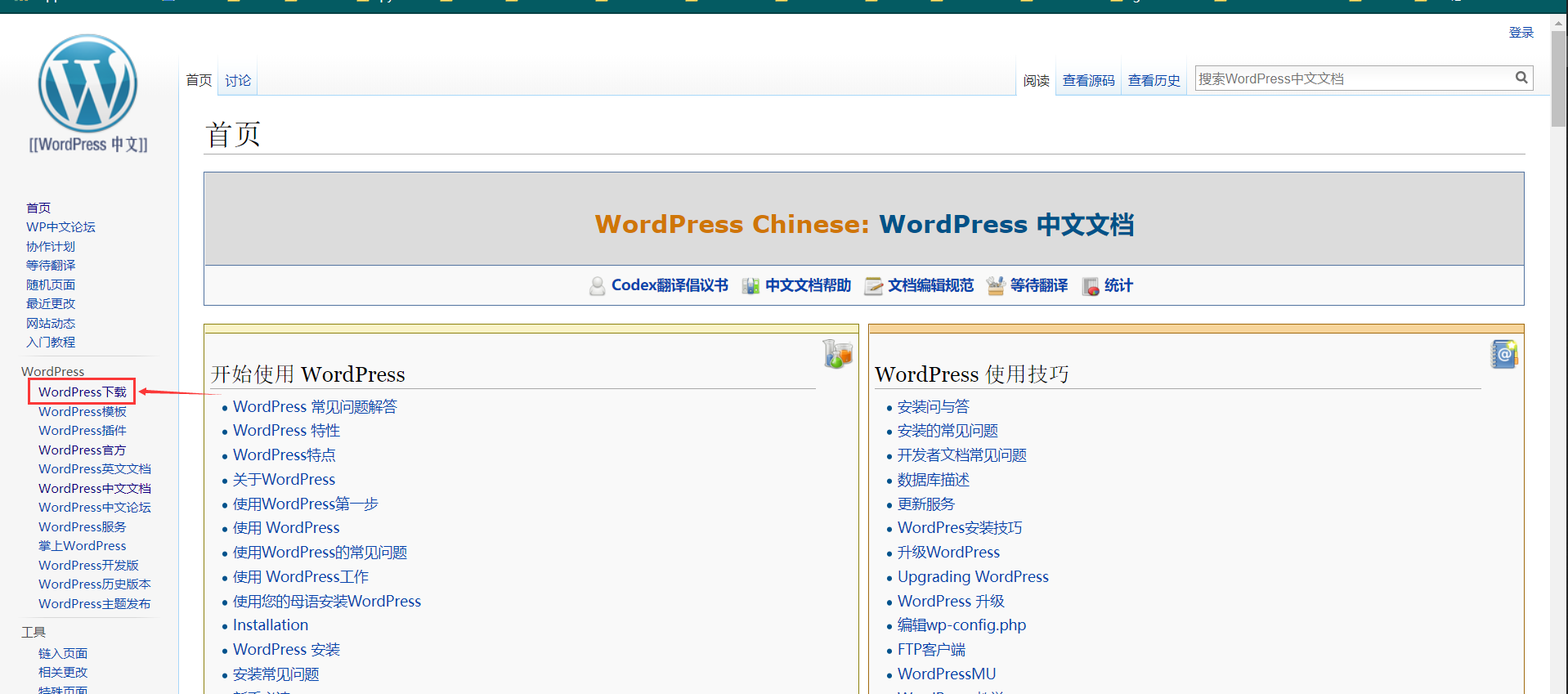Viewport: 1568px width, 694px height.
Task: Open 相关更改 under 工具
Action: [63, 673]
